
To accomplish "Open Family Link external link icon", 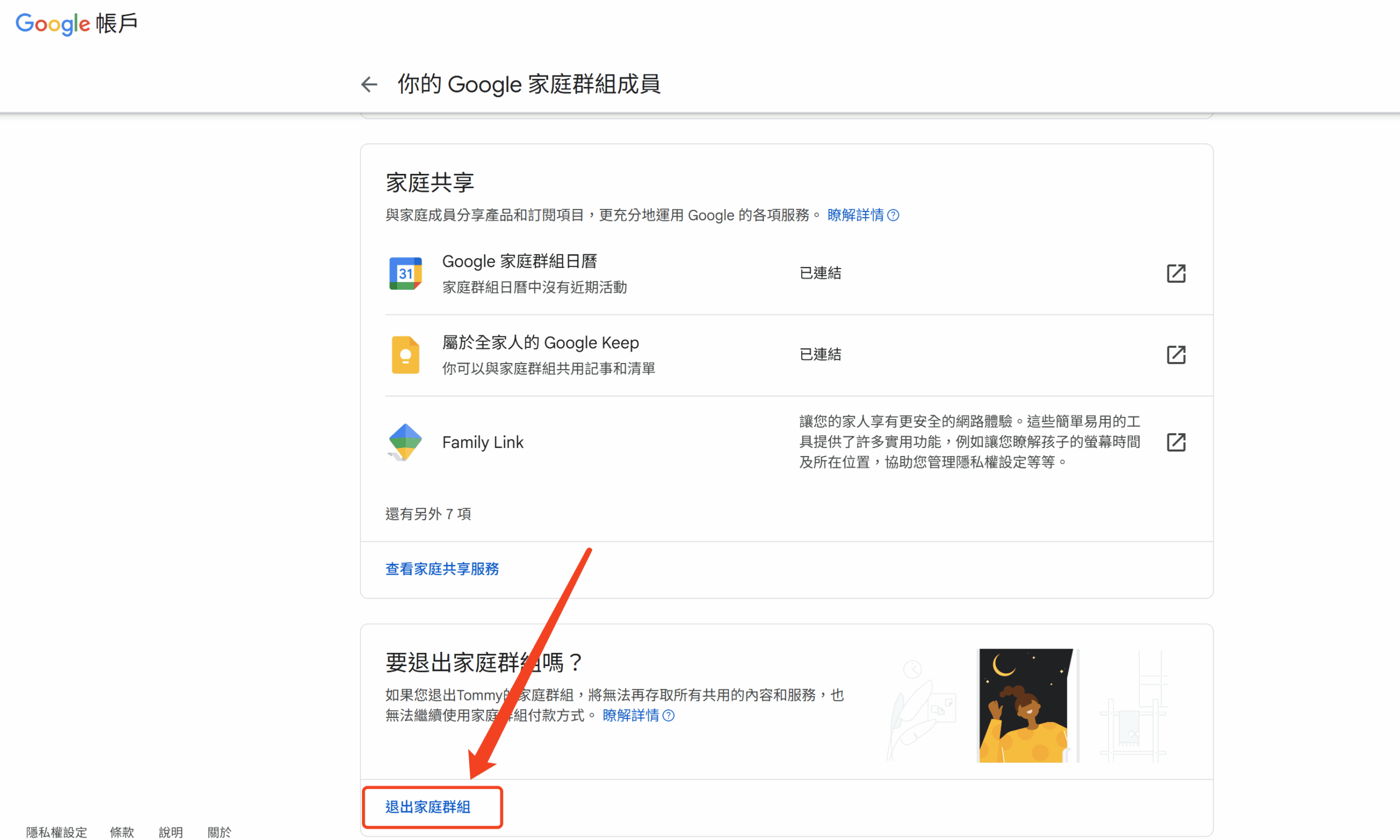I will click(x=1175, y=442).
